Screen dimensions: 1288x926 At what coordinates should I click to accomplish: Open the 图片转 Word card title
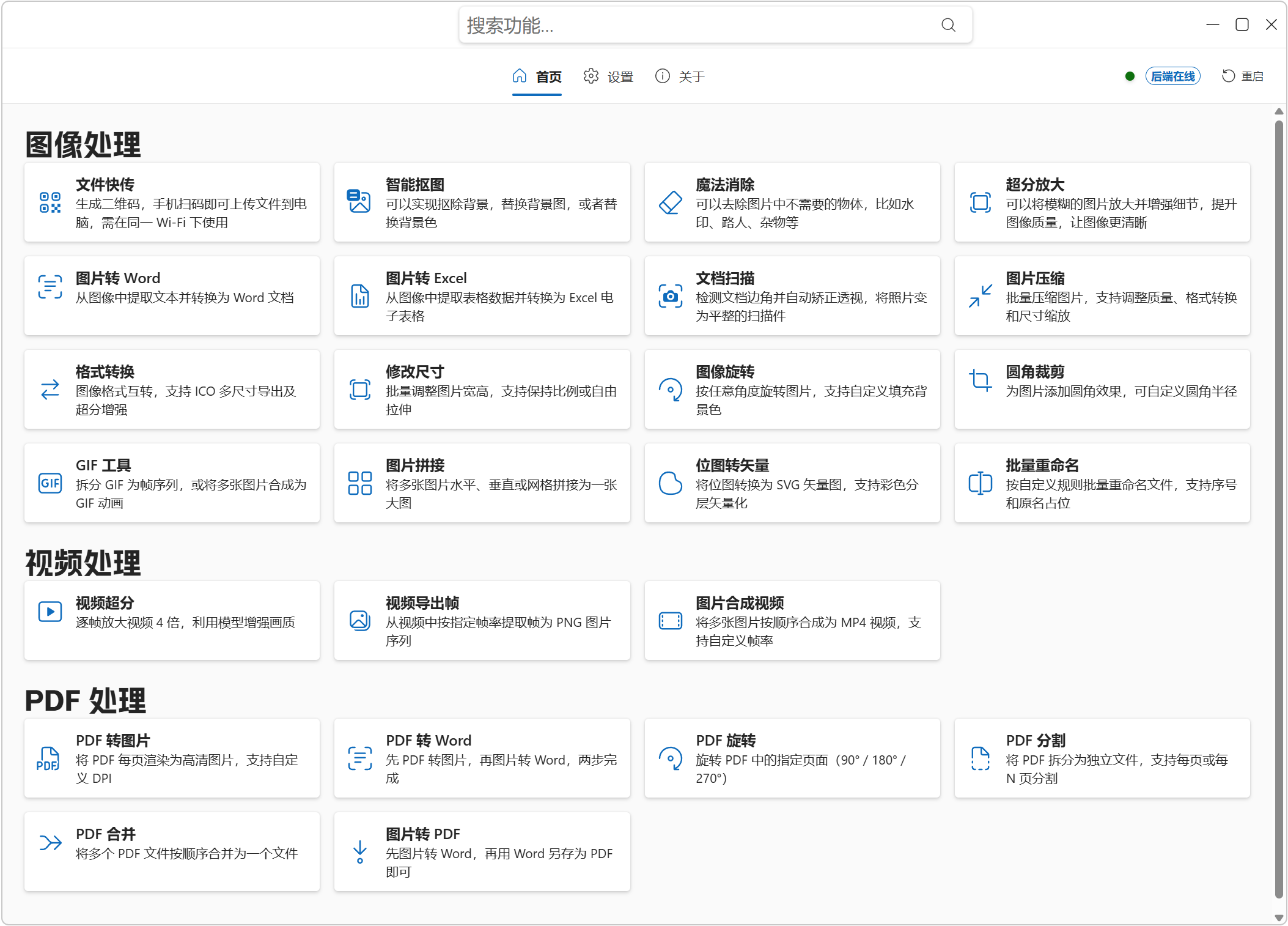(118, 278)
